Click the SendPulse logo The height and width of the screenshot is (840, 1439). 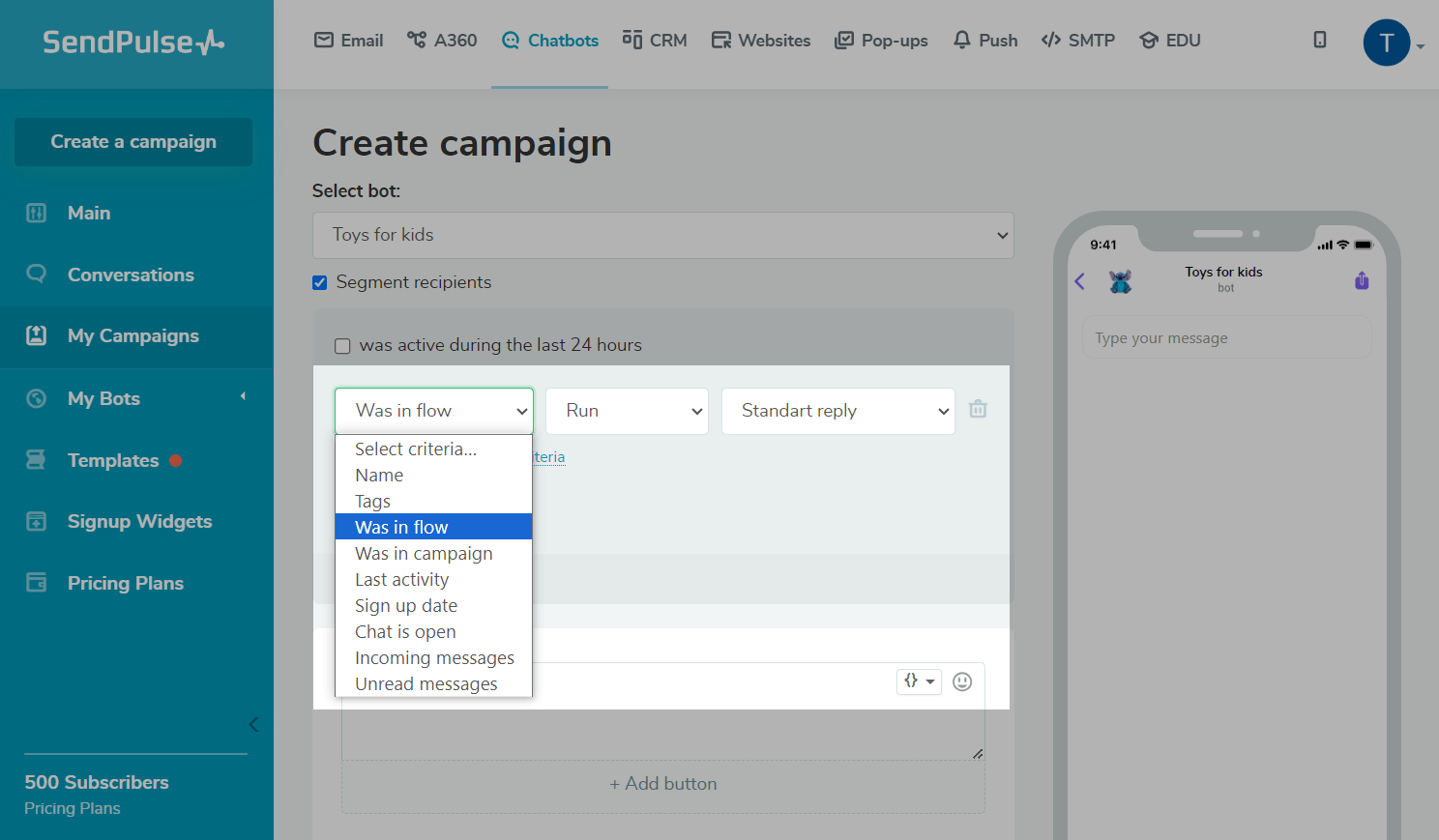[133, 43]
